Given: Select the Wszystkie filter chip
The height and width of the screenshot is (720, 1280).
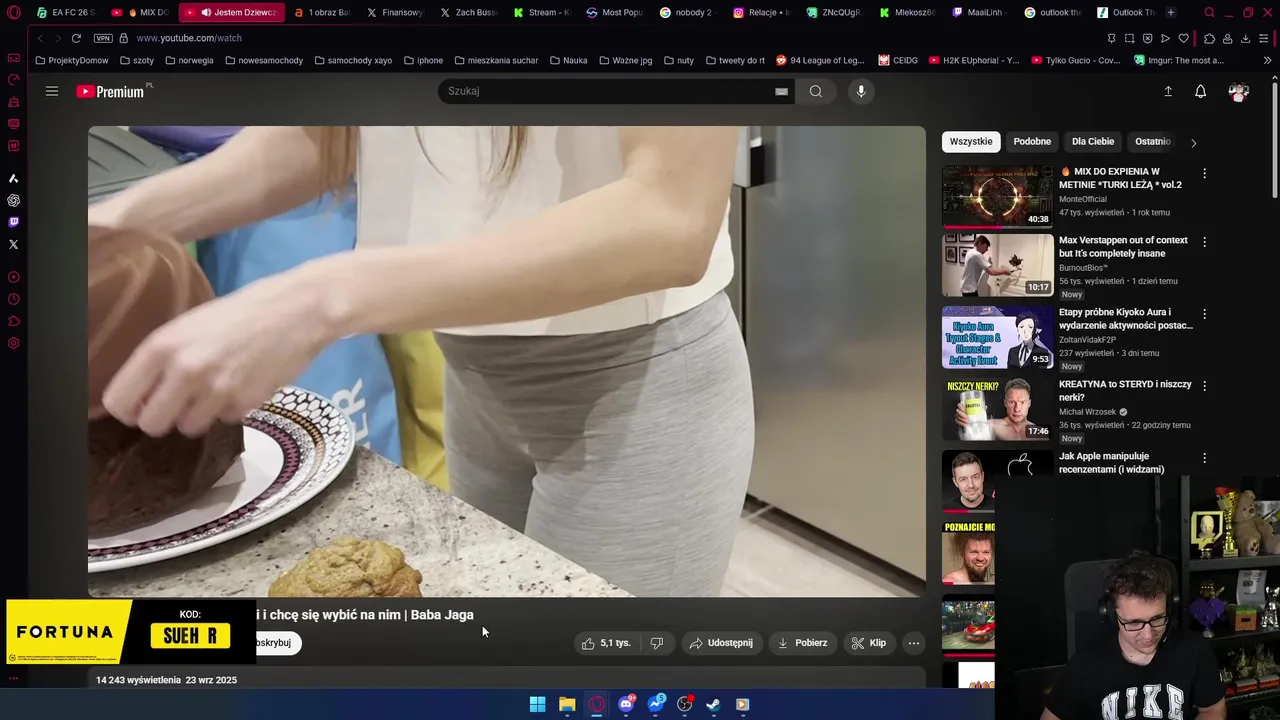Looking at the screenshot, I should coord(971,141).
